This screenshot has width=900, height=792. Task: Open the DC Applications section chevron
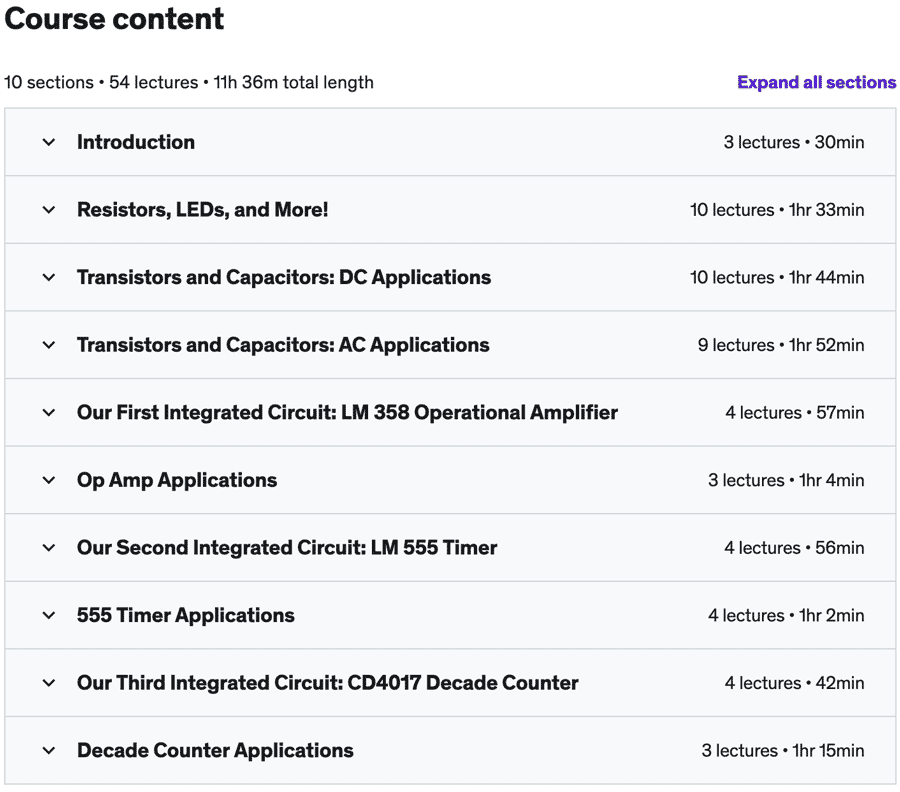click(49, 277)
